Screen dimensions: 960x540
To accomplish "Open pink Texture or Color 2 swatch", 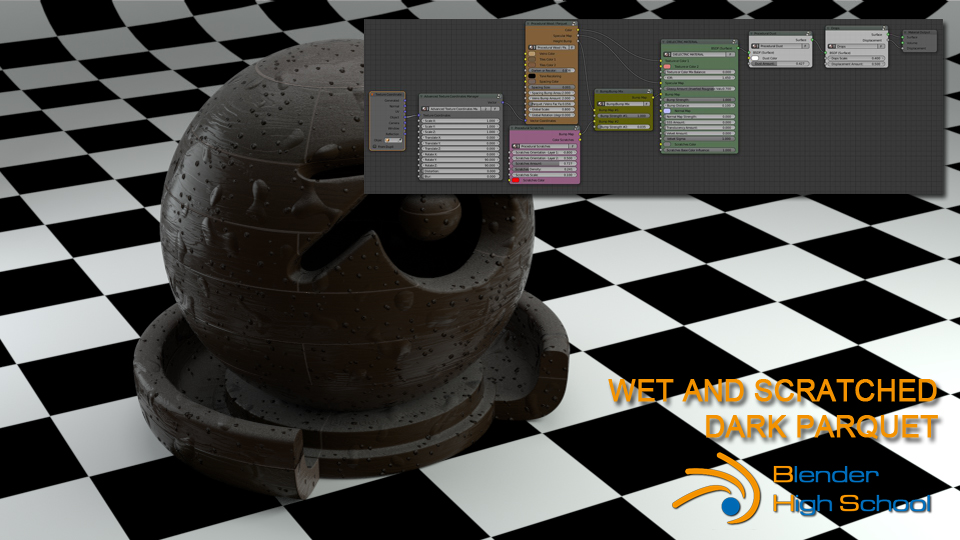I will (667, 66).
